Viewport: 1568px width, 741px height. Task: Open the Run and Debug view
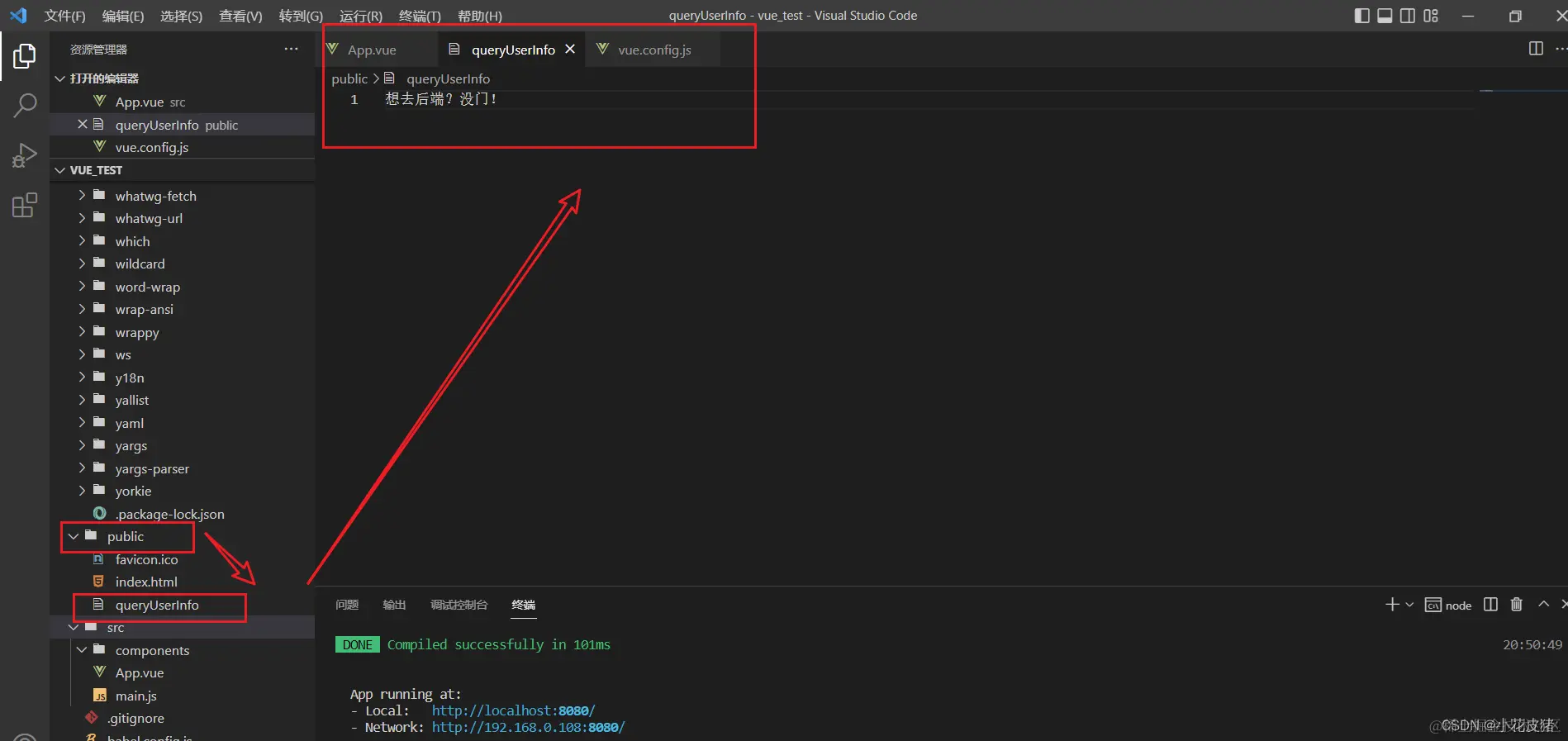click(x=25, y=155)
